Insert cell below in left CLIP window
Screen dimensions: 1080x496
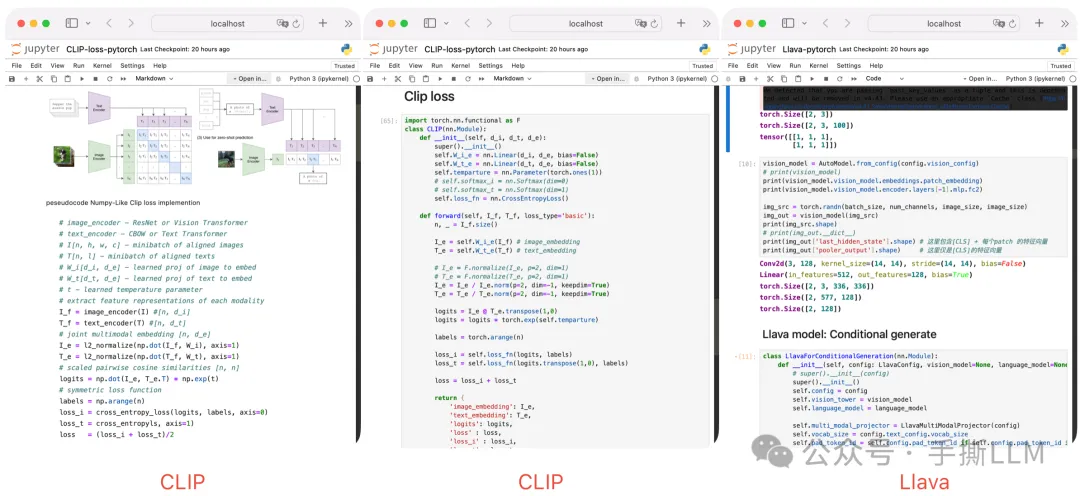tap(26, 79)
